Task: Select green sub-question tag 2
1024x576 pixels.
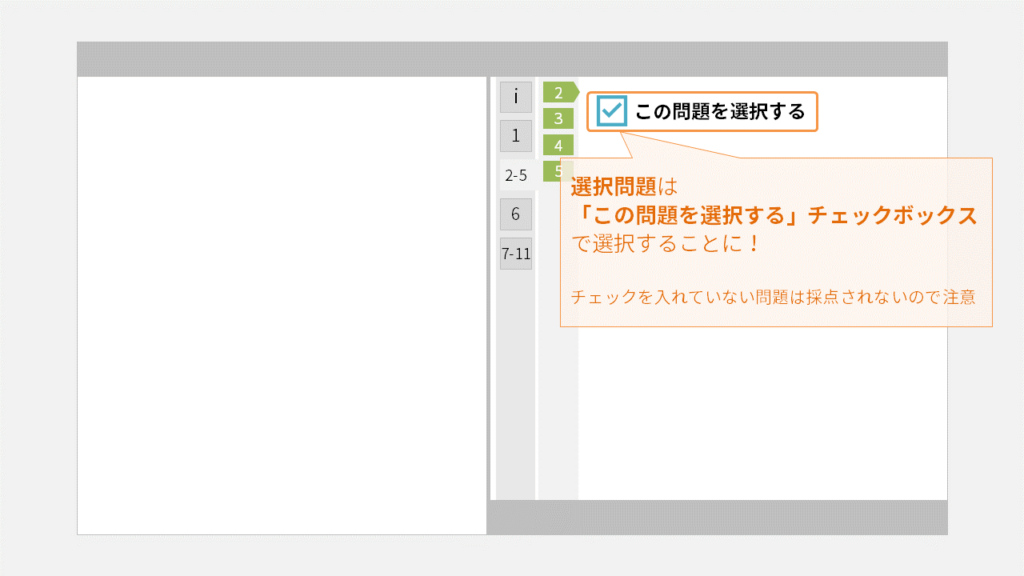Action: 559,93
